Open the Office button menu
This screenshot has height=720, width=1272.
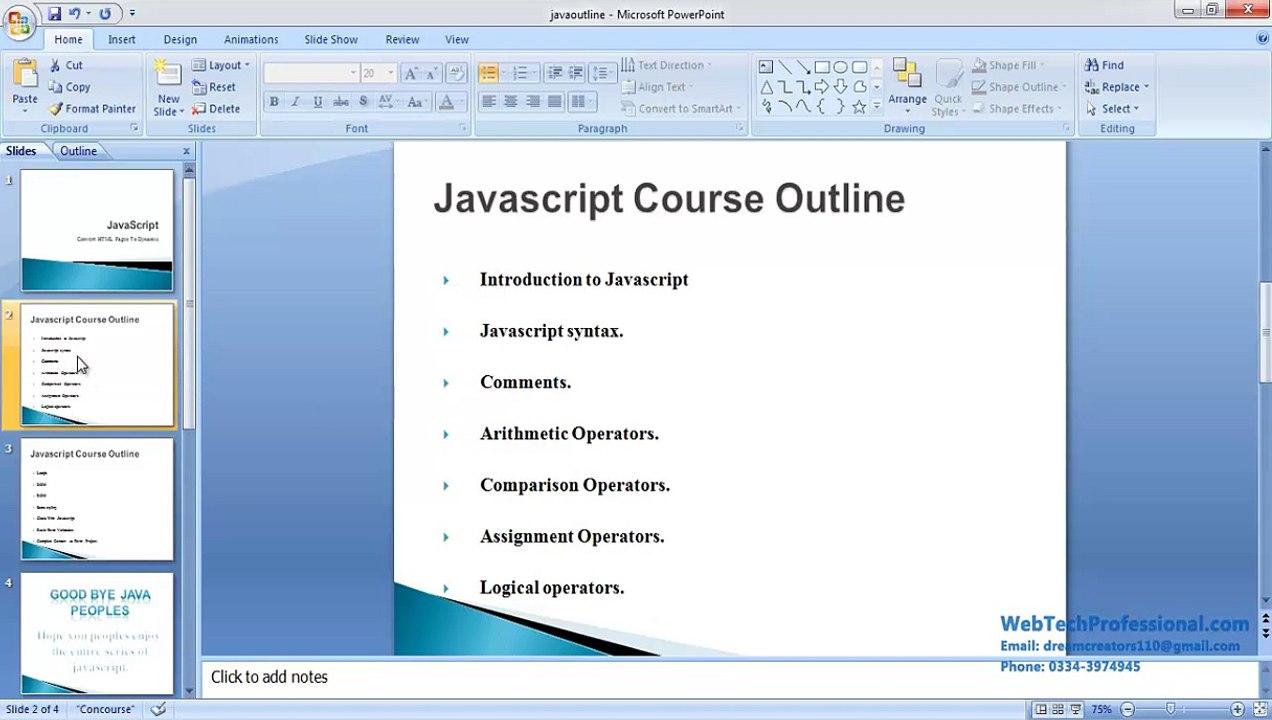tap(19, 22)
